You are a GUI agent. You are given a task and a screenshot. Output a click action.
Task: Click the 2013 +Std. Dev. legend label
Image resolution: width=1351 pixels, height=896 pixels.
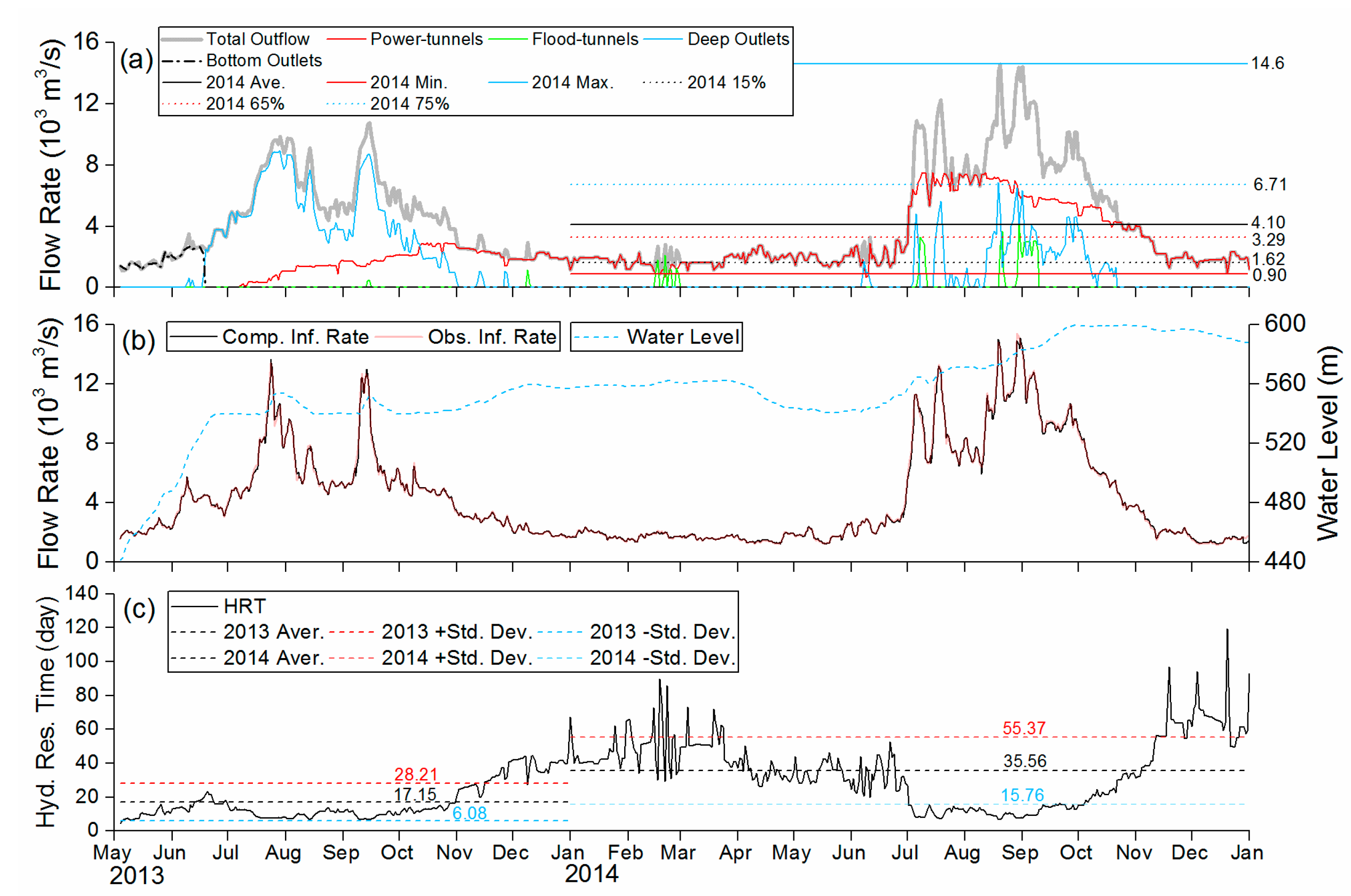coord(456,631)
